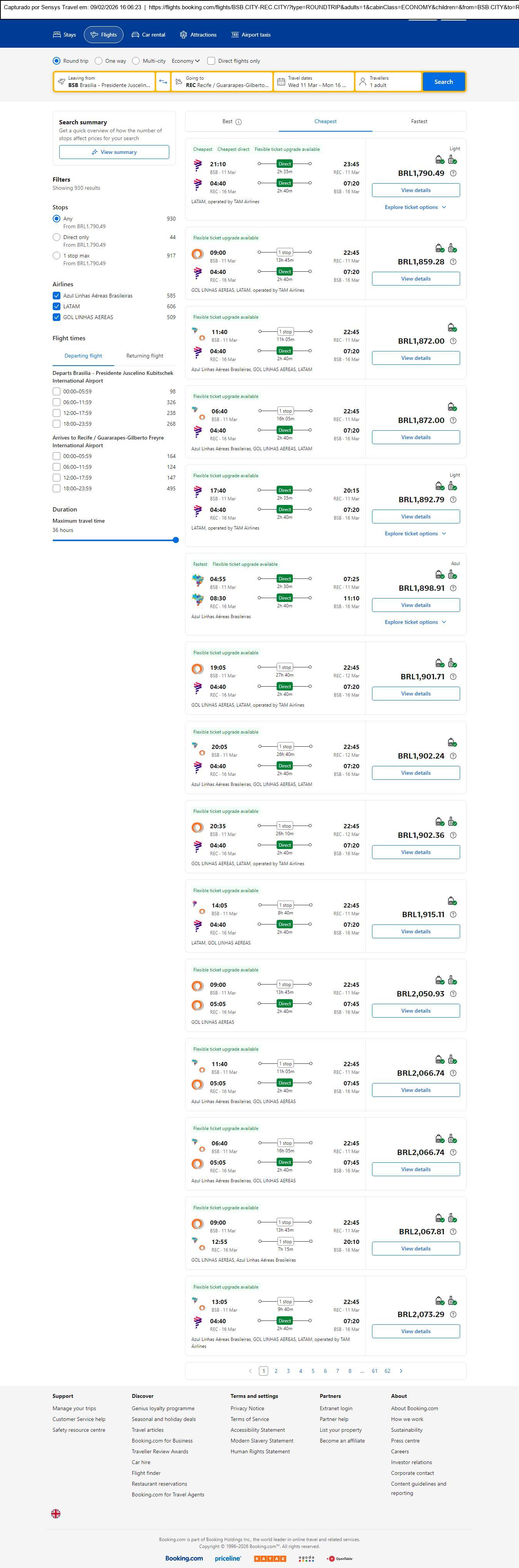Click the UK flag language icon
The height and width of the screenshot is (1568, 519).
click(56, 1513)
